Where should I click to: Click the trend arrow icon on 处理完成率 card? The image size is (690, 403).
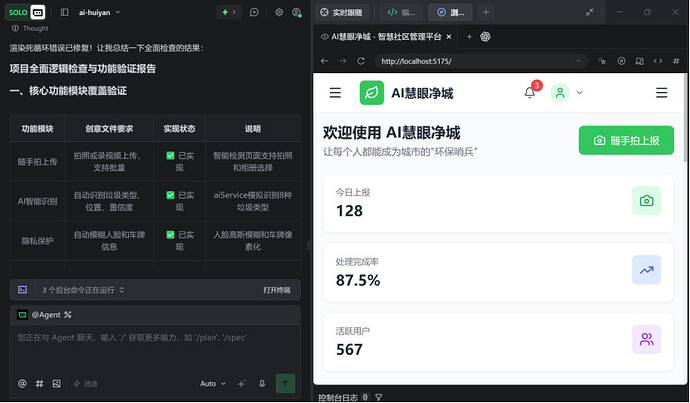click(646, 270)
